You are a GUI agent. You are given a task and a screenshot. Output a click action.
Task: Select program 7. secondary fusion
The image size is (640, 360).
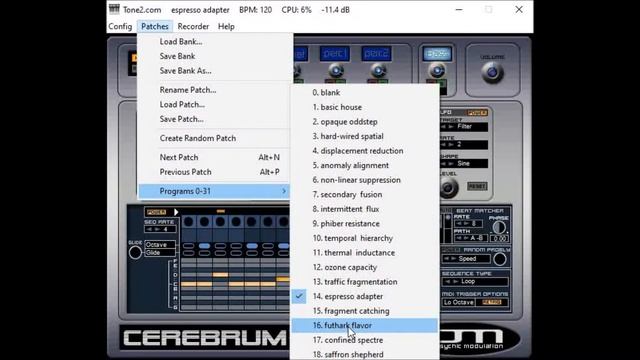point(365,195)
